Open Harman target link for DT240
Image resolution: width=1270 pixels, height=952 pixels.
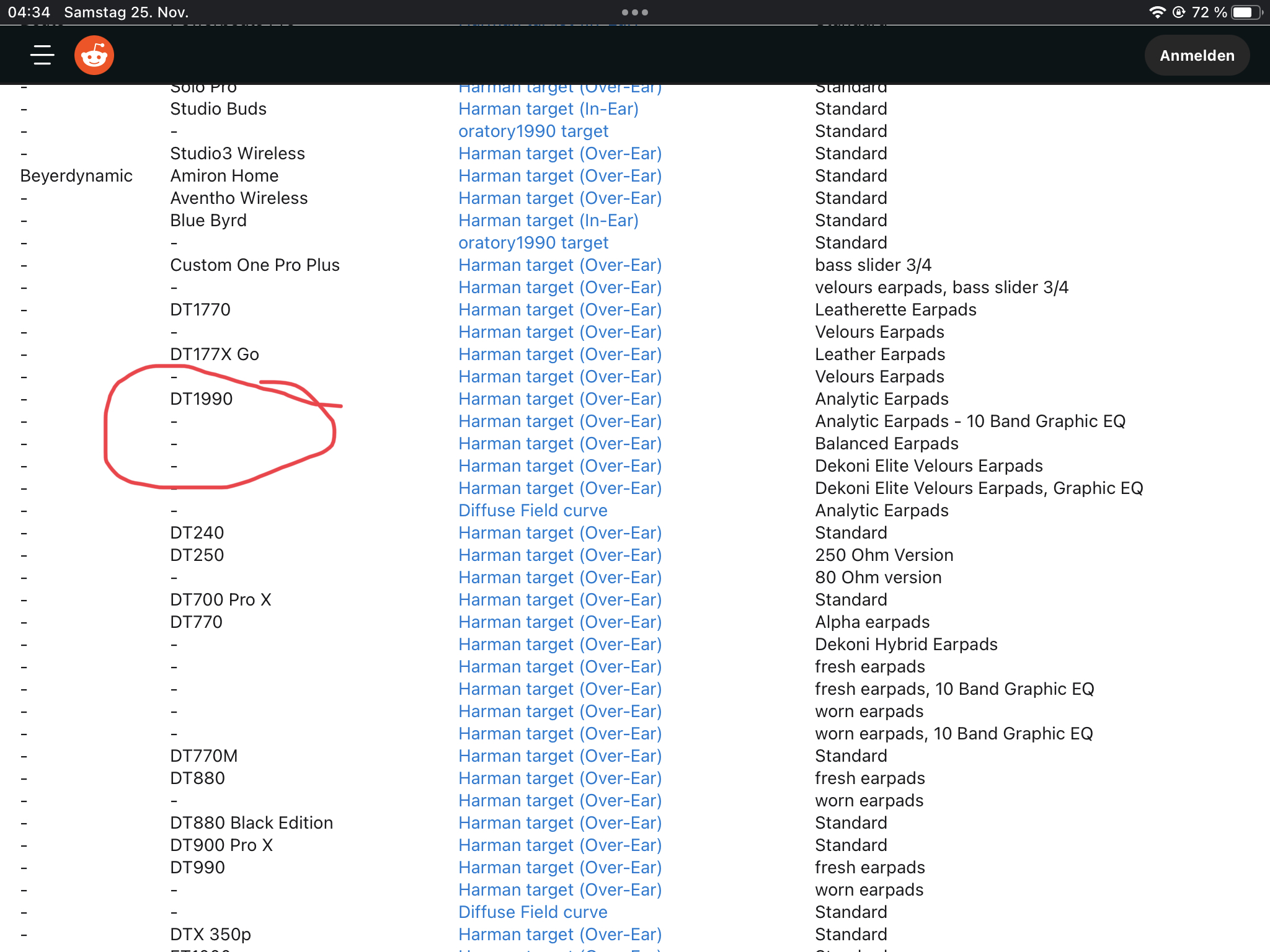(560, 533)
